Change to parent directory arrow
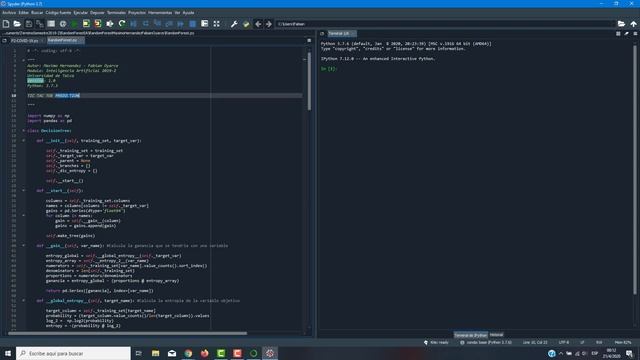The image size is (640, 360). 633,24
